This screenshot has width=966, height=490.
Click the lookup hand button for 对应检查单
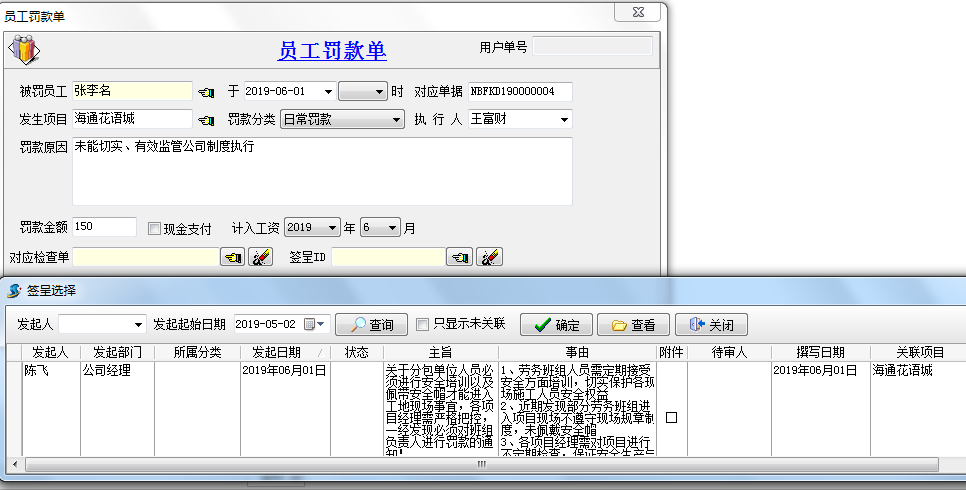[233, 257]
